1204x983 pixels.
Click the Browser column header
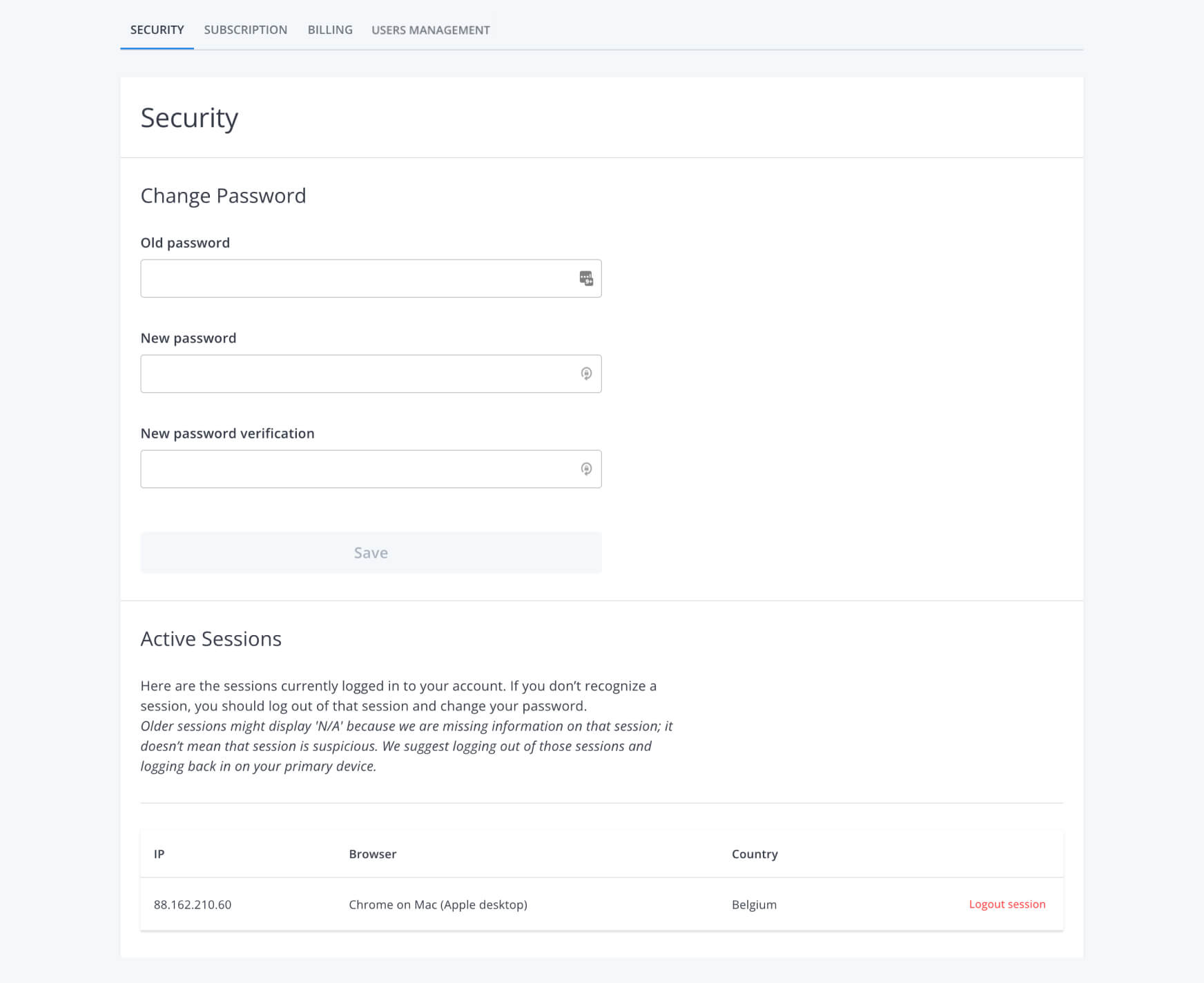pyautogui.click(x=372, y=854)
